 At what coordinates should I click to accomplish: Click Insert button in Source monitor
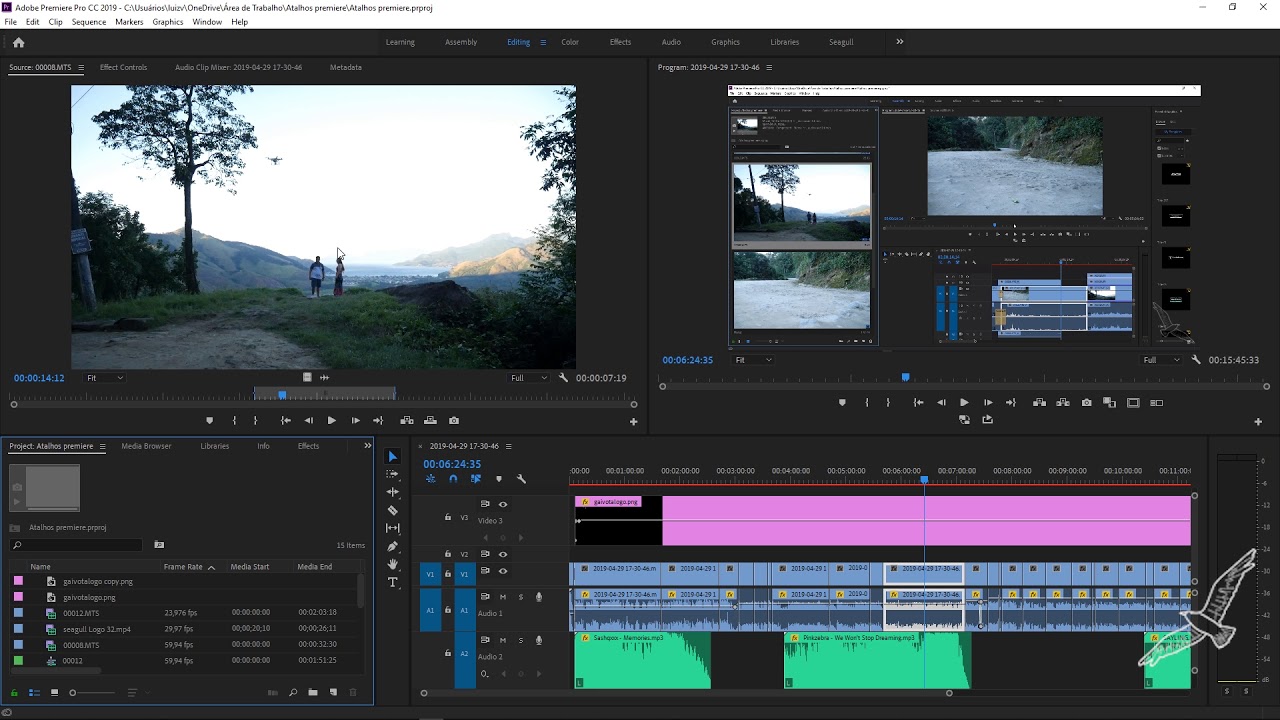point(407,421)
